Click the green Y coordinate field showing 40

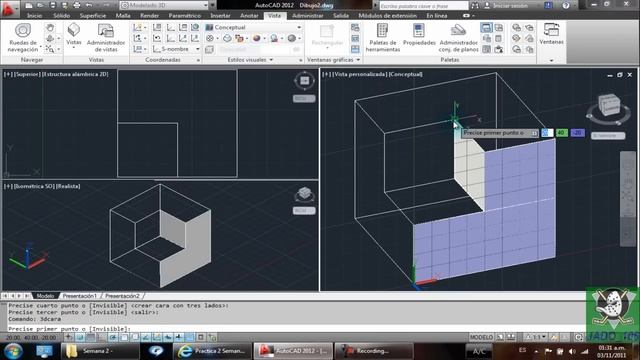click(x=562, y=133)
